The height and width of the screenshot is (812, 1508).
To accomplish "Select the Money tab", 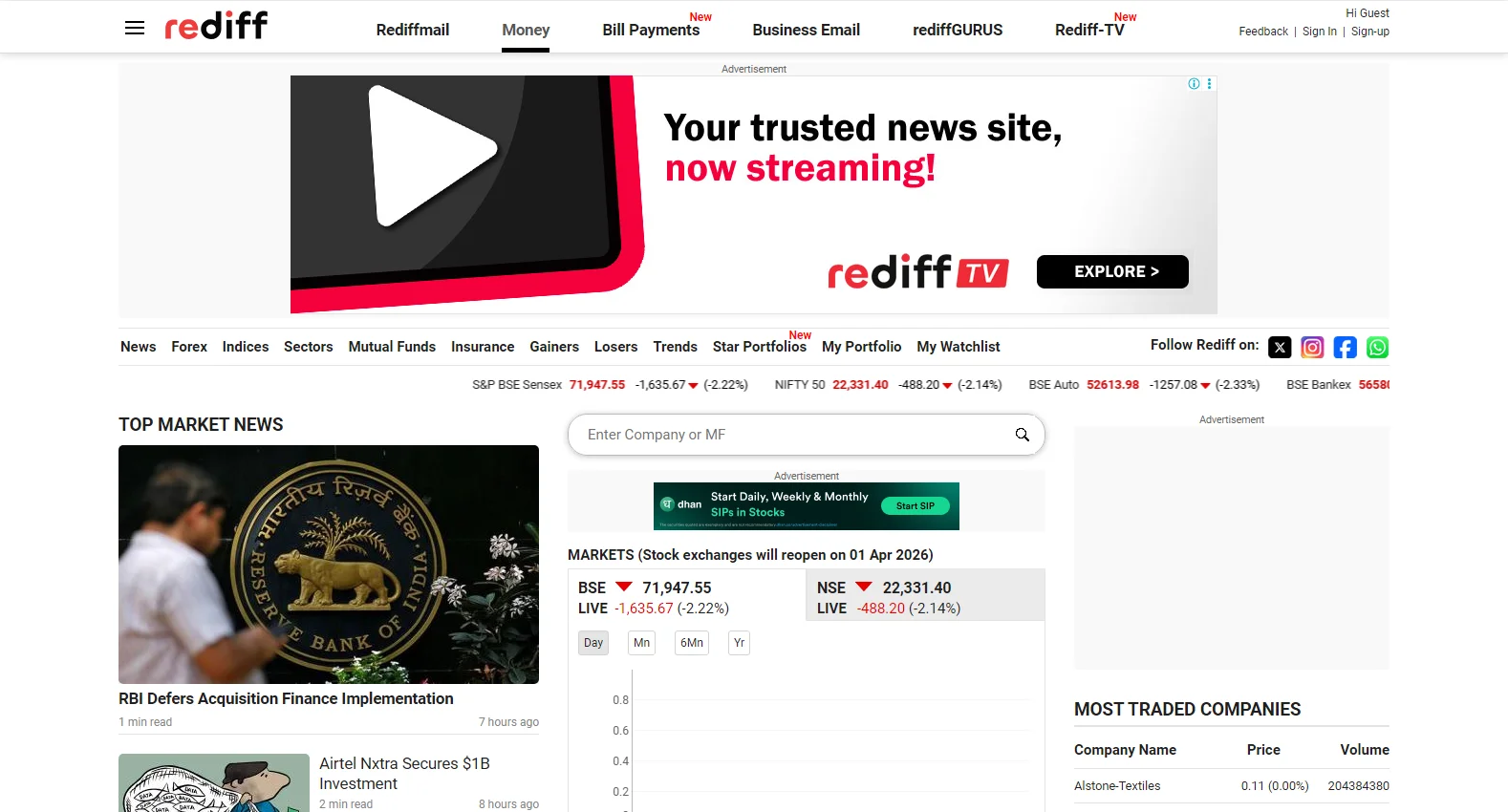I will pos(526,30).
